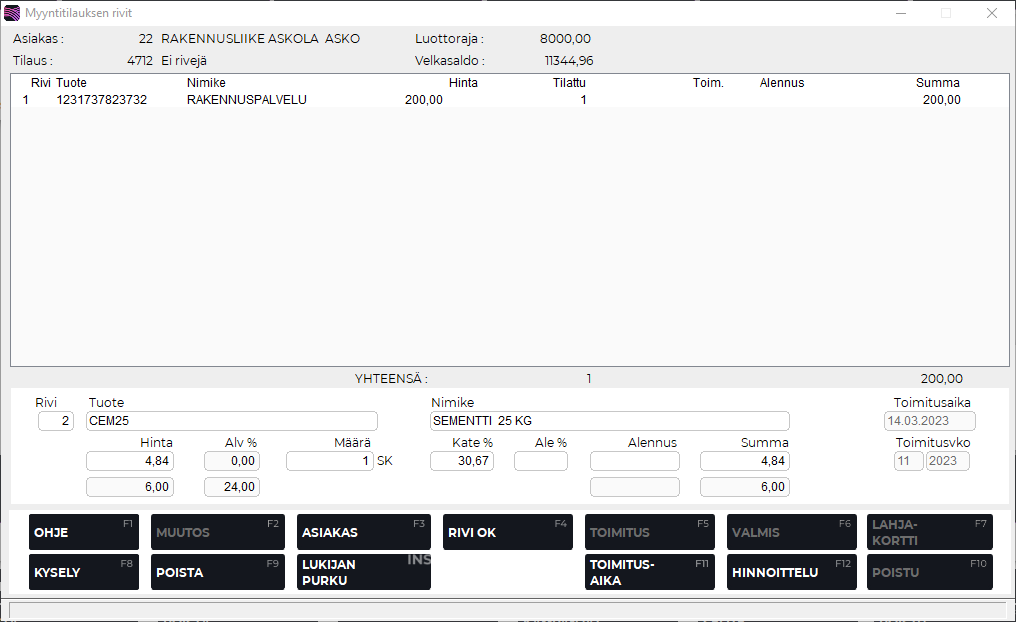Open HINNOITTELU F12 pricing button
1016x622 pixels.
click(789, 572)
